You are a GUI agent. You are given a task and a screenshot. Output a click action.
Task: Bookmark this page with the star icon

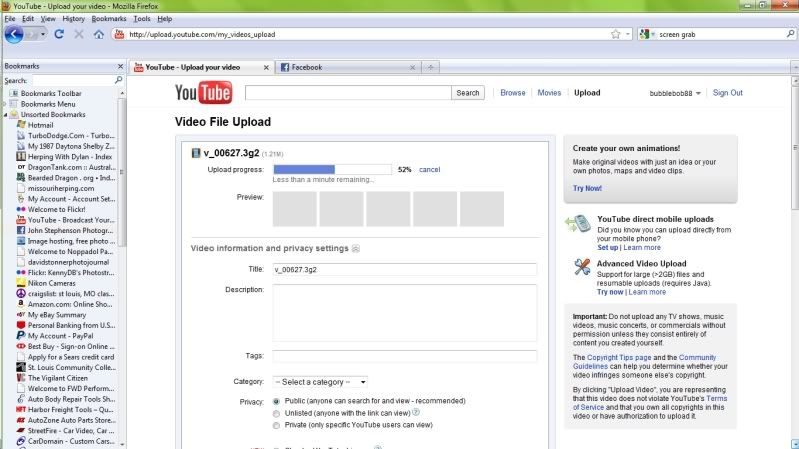[616, 34]
